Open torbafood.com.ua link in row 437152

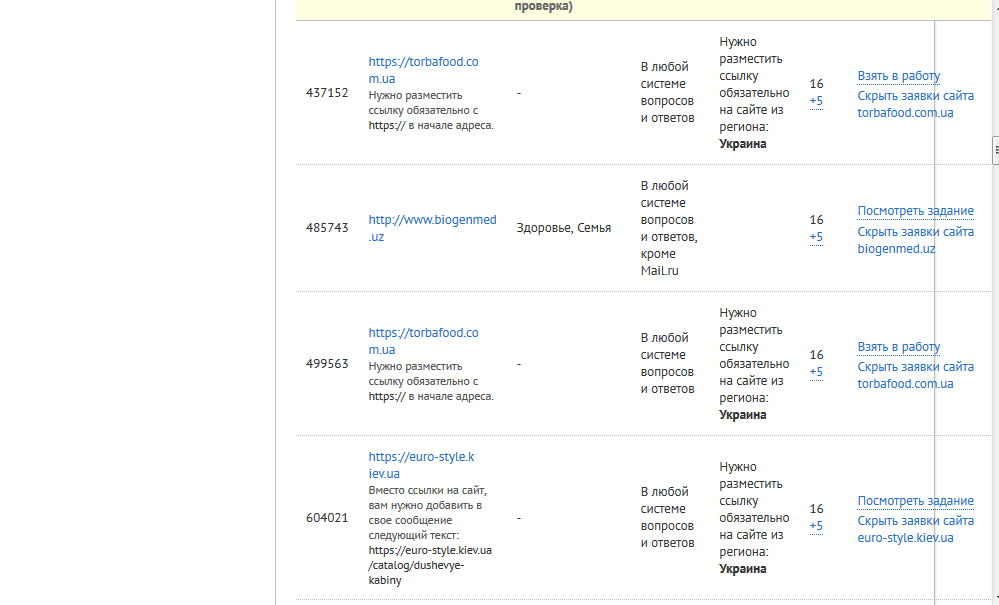(x=423, y=70)
